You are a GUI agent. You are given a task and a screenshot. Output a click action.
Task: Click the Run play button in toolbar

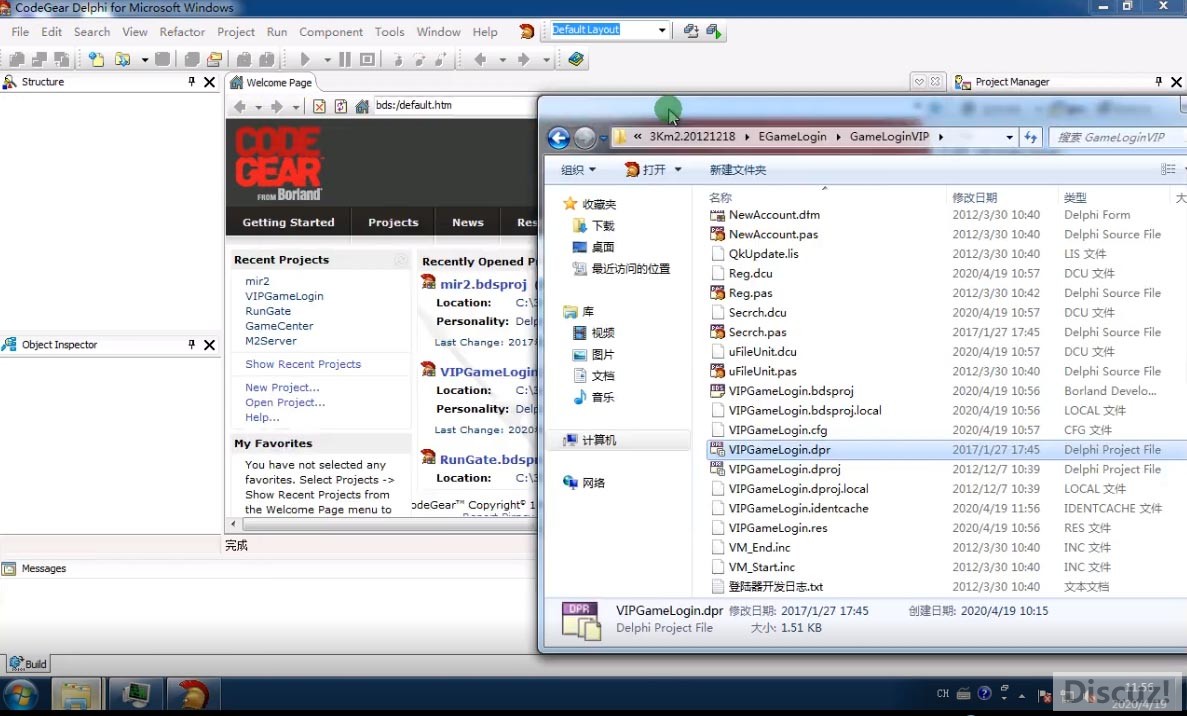(x=305, y=59)
